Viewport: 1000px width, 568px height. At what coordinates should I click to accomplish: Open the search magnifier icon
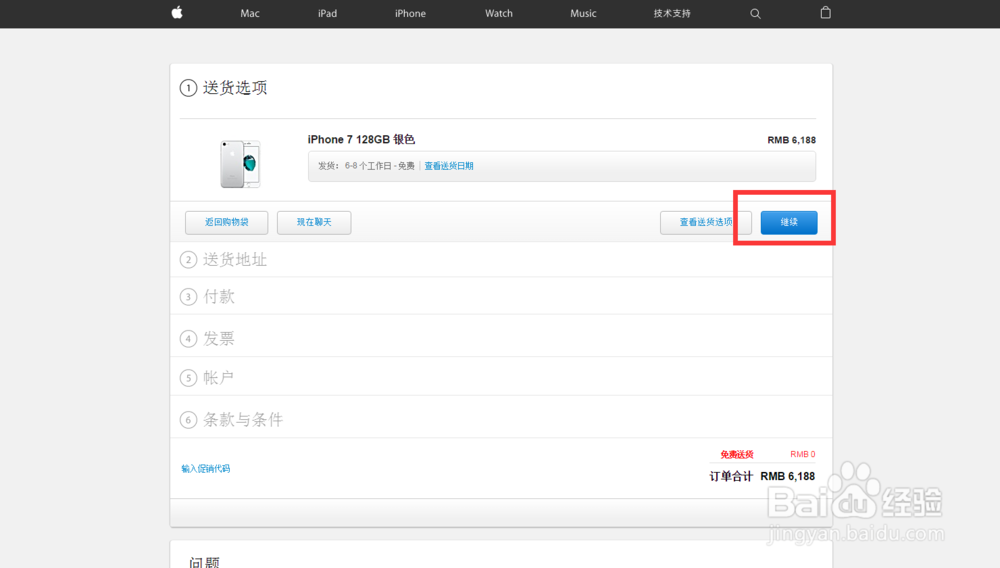click(755, 13)
